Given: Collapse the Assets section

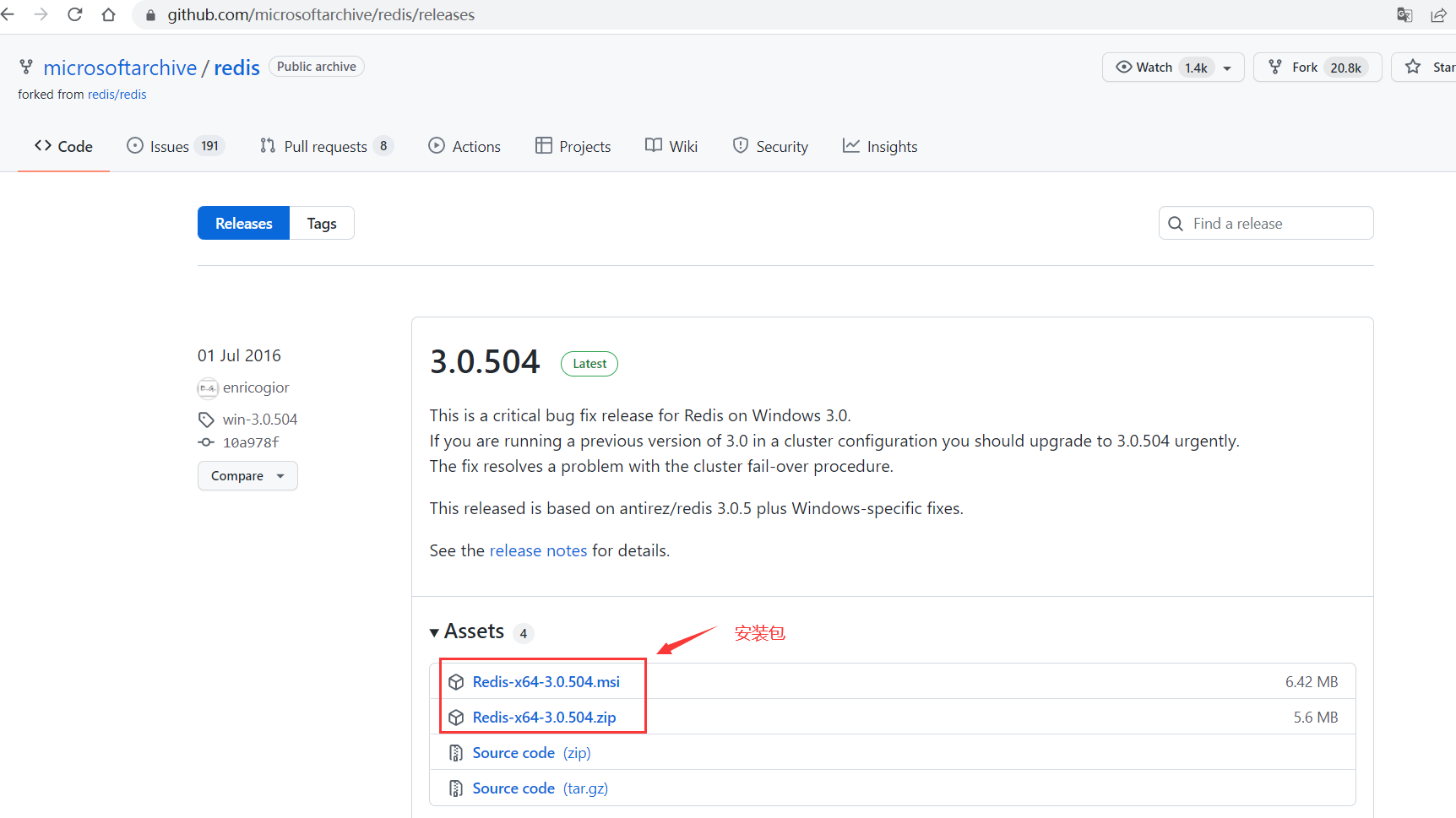Looking at the screenshot, I should tap(466, 631).
